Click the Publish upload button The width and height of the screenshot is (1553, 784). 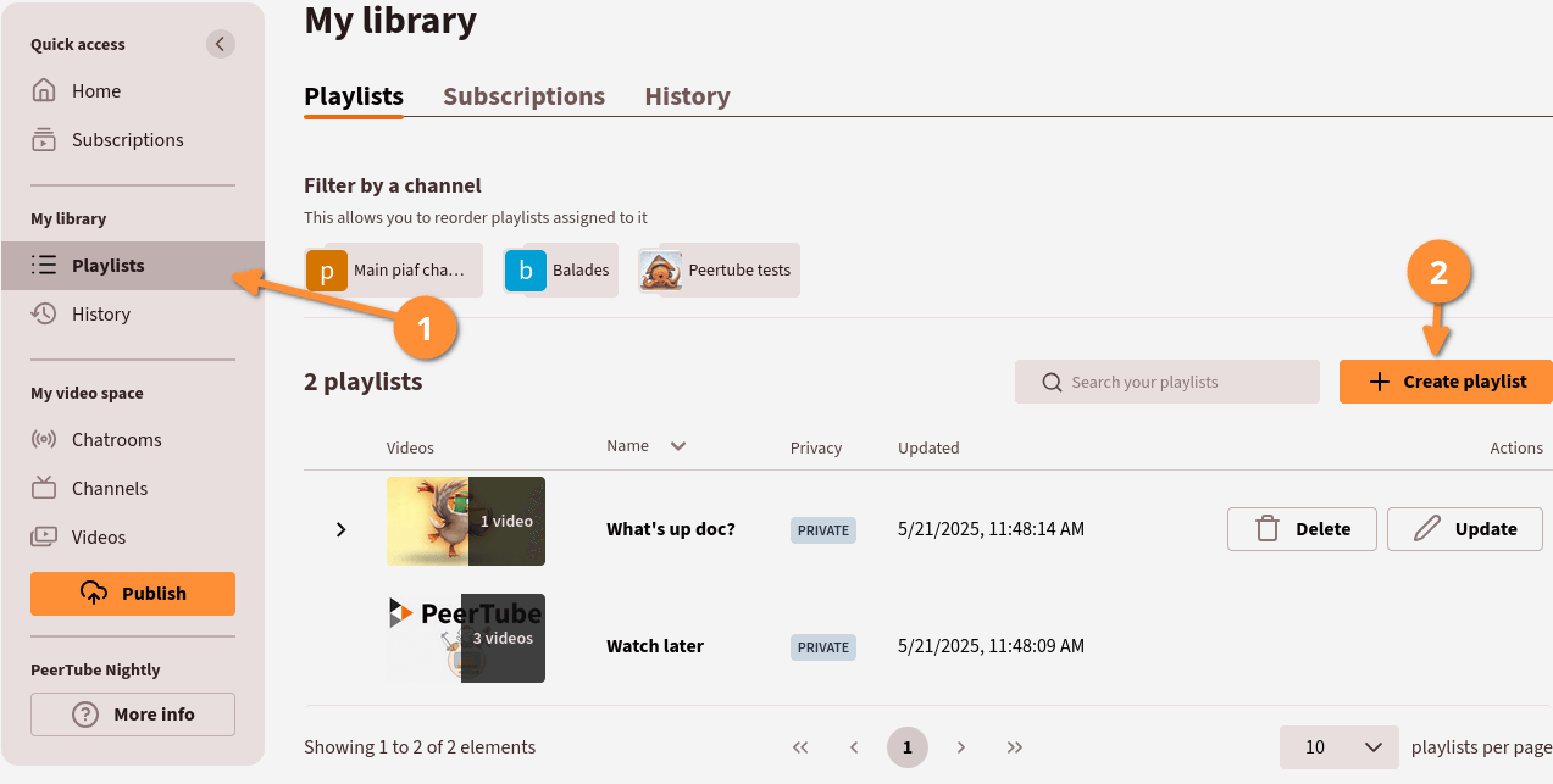click(x=133, y=593)
